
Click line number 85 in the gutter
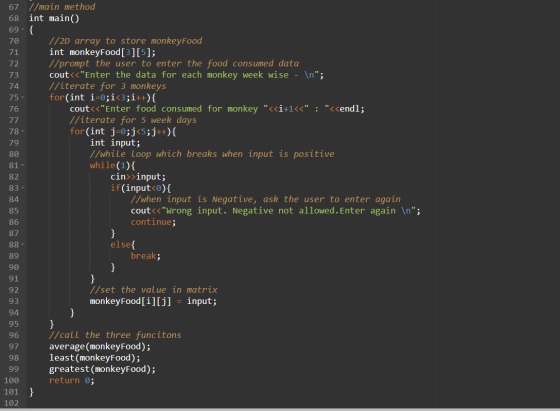[14, 211]
